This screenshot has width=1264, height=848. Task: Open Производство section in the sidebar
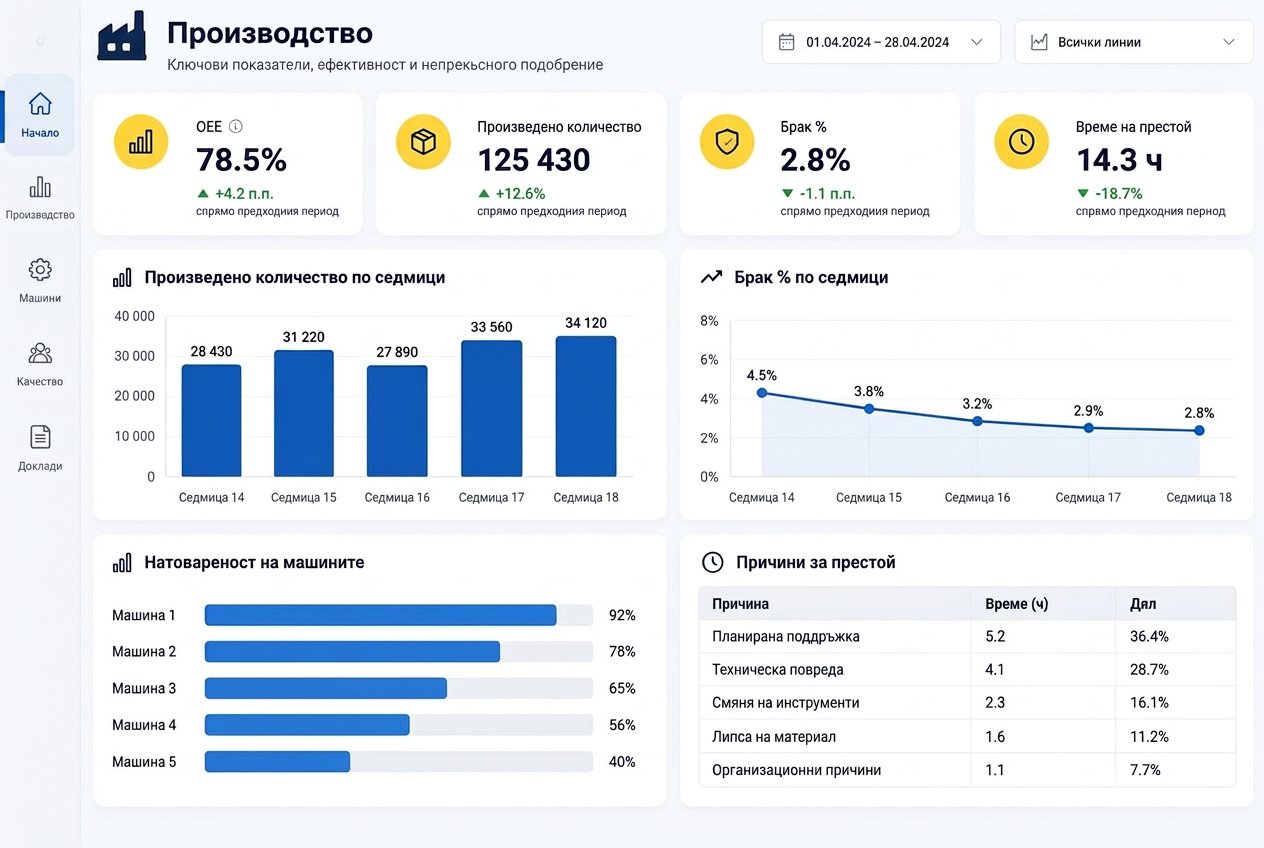tap(40, 198)
